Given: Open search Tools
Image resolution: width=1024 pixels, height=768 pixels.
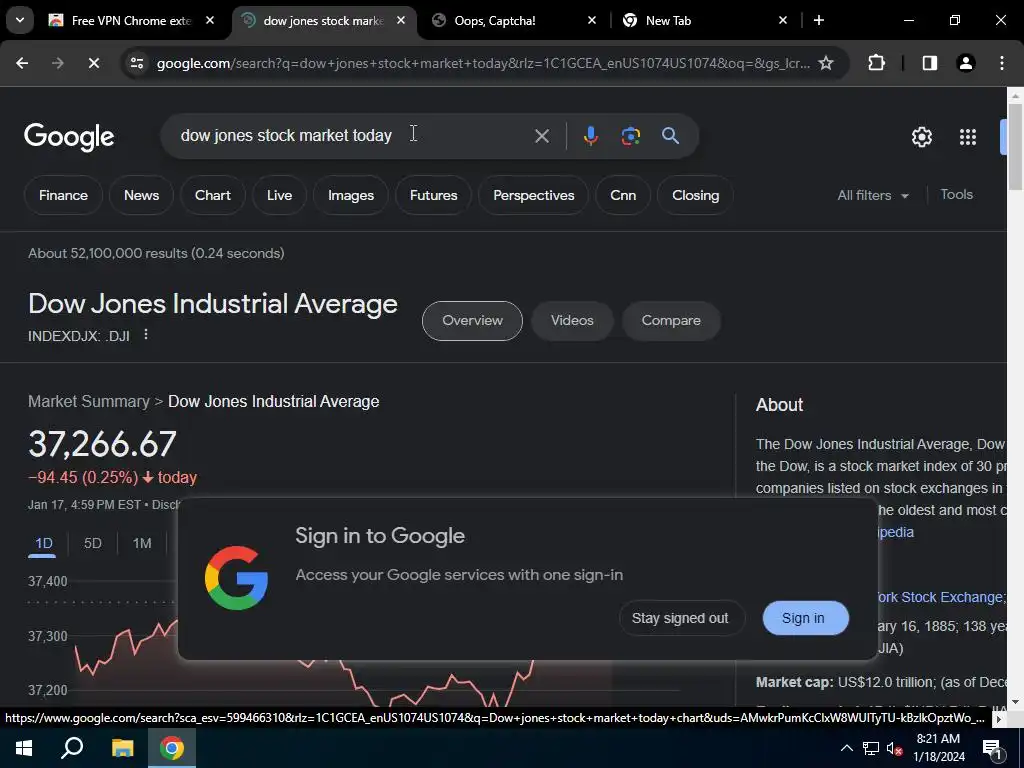Looking at the screenshot, I should tap(956, 195).
